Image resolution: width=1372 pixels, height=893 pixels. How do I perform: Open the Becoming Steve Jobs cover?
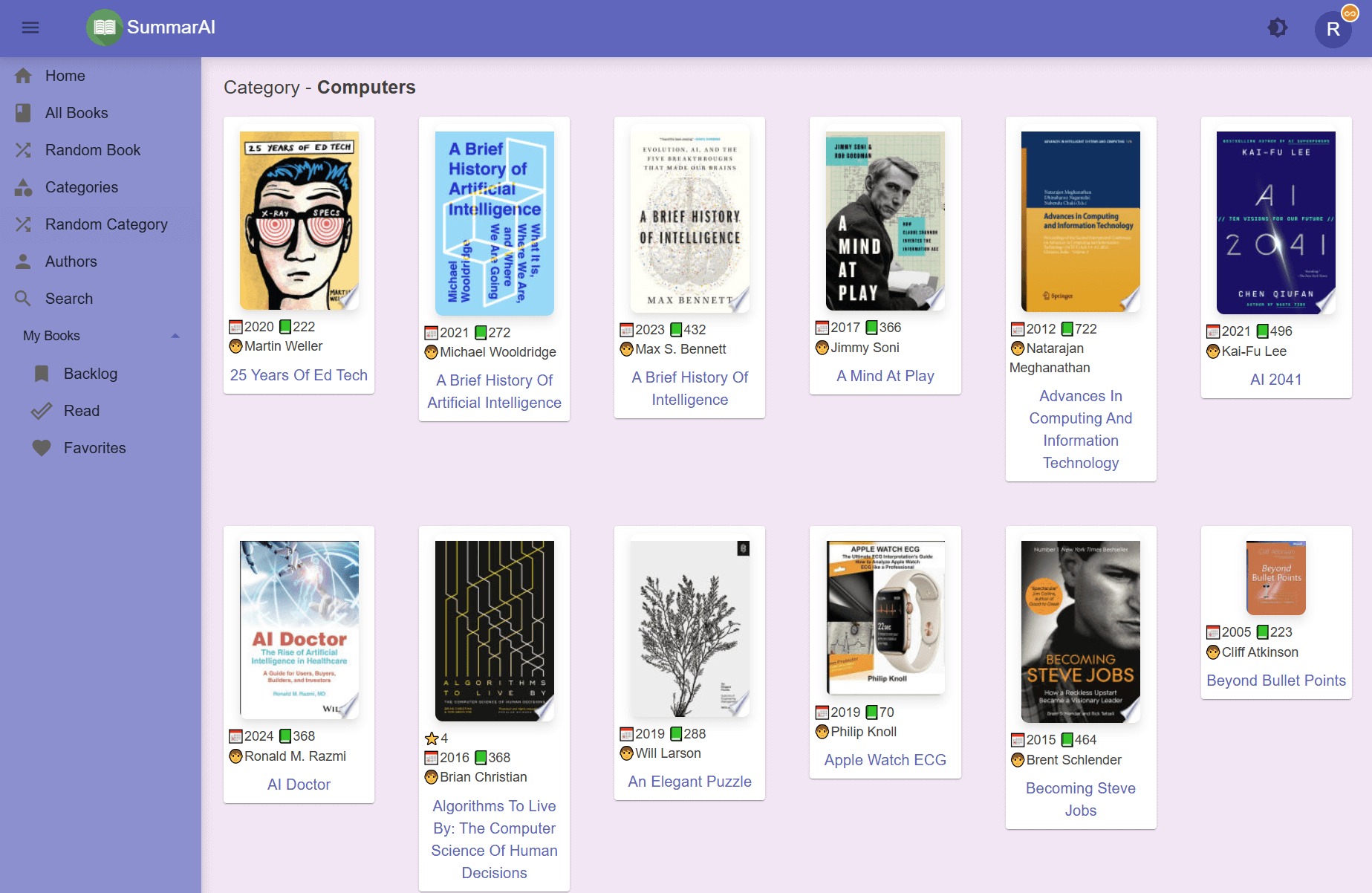1081,632
